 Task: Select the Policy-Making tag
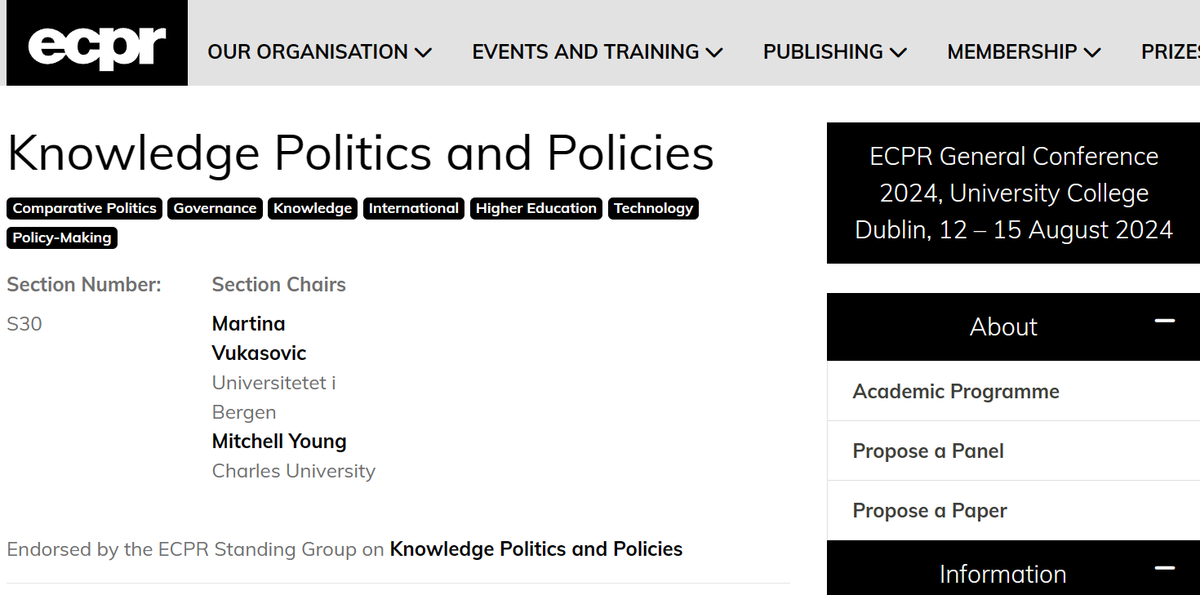coord(62,238)
